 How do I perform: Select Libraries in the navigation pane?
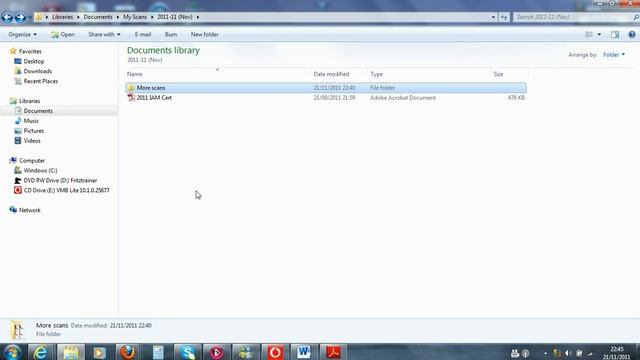[x=29, y=101]
